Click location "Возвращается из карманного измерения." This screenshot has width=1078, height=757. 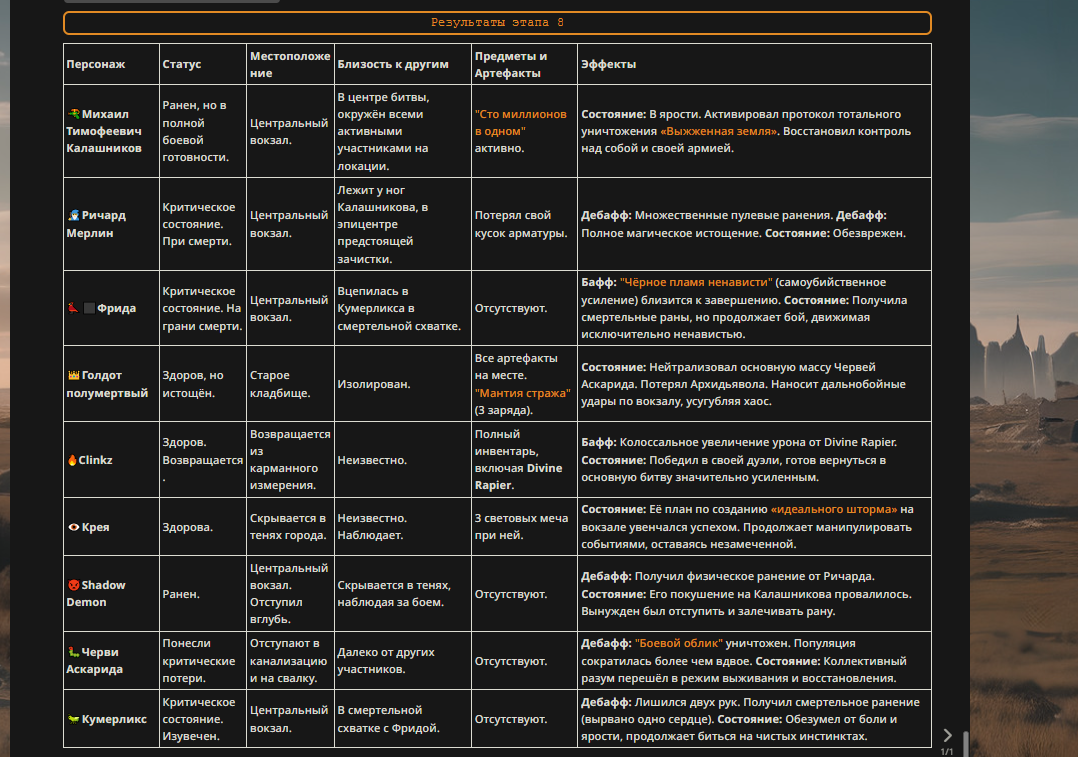pyautogui.click(x=290, y=459)
